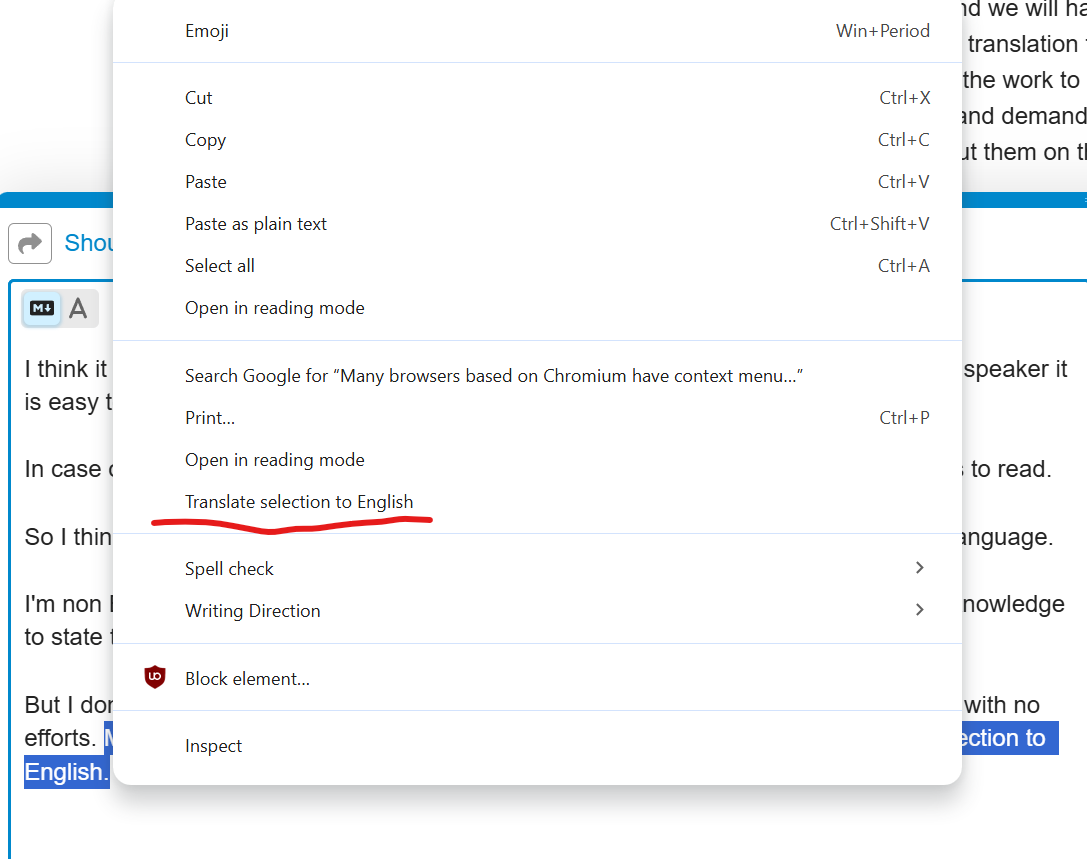Click the uBlock Origin shield icon
This screenshot has height=859, width=1087.
click(x=154, y=678)
